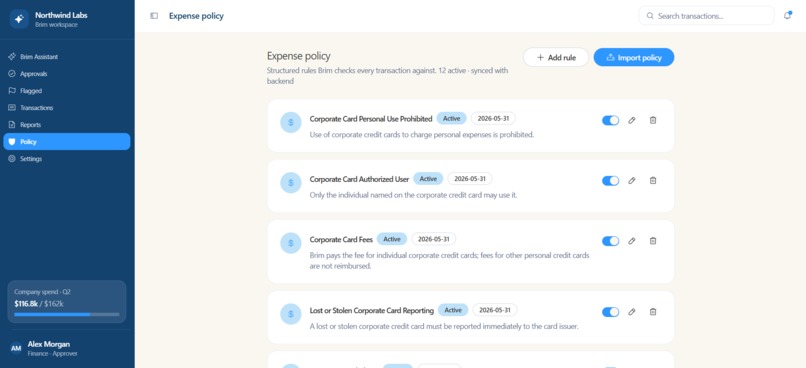Click 2026-05-31 date on Personal Use Prohibited
The image size is (806, 368).
coord(493,118)
